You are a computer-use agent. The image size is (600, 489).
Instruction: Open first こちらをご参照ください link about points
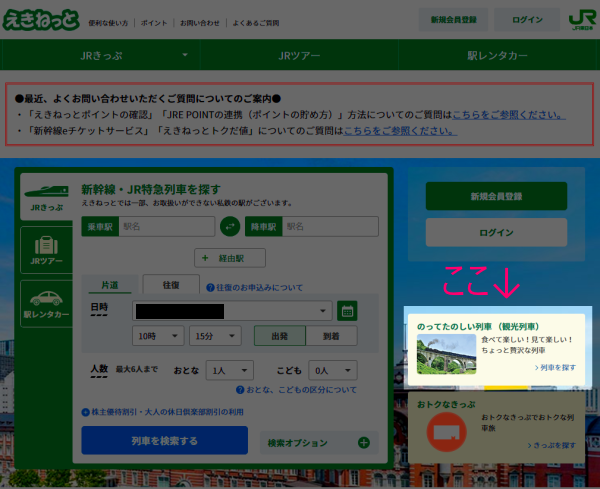click(x=509, y=114)
